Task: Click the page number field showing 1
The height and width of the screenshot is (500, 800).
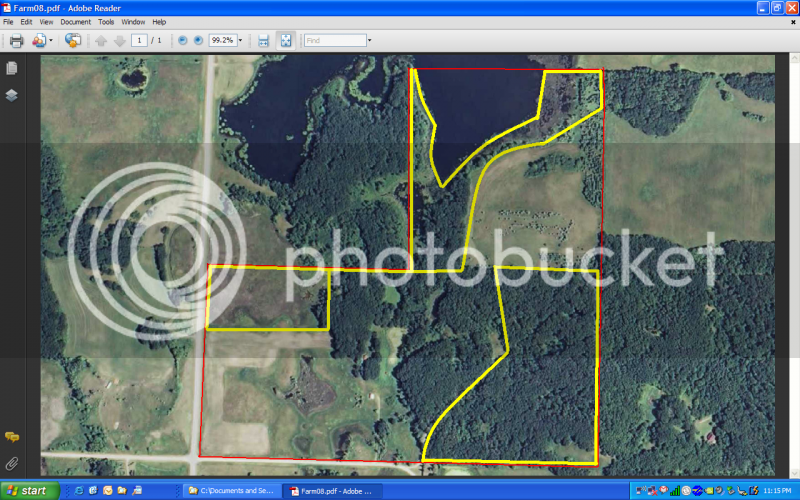Action: (139, 40)
